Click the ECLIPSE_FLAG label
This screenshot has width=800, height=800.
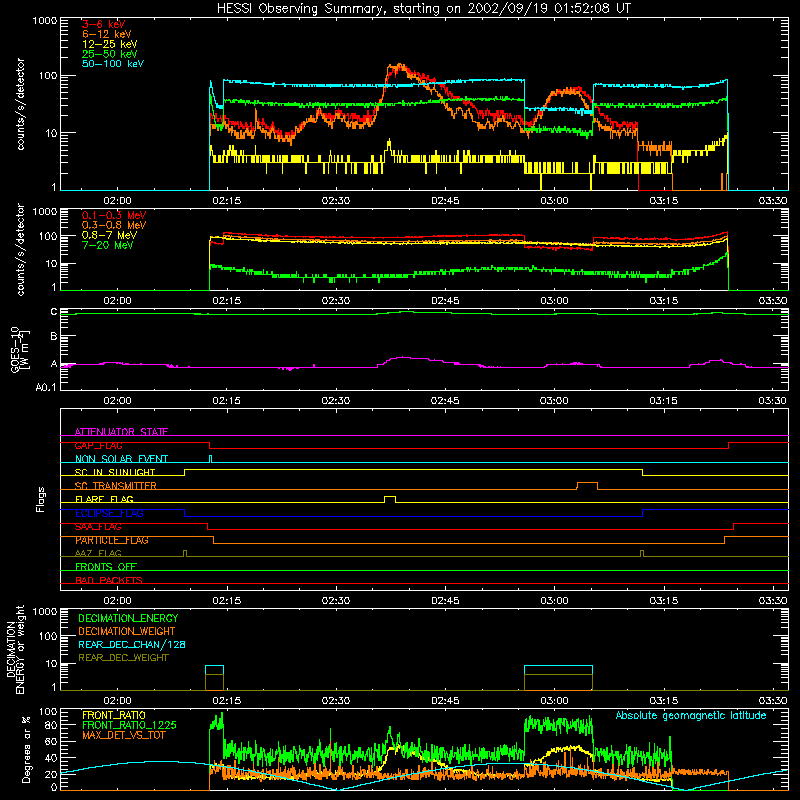[109, 513]
